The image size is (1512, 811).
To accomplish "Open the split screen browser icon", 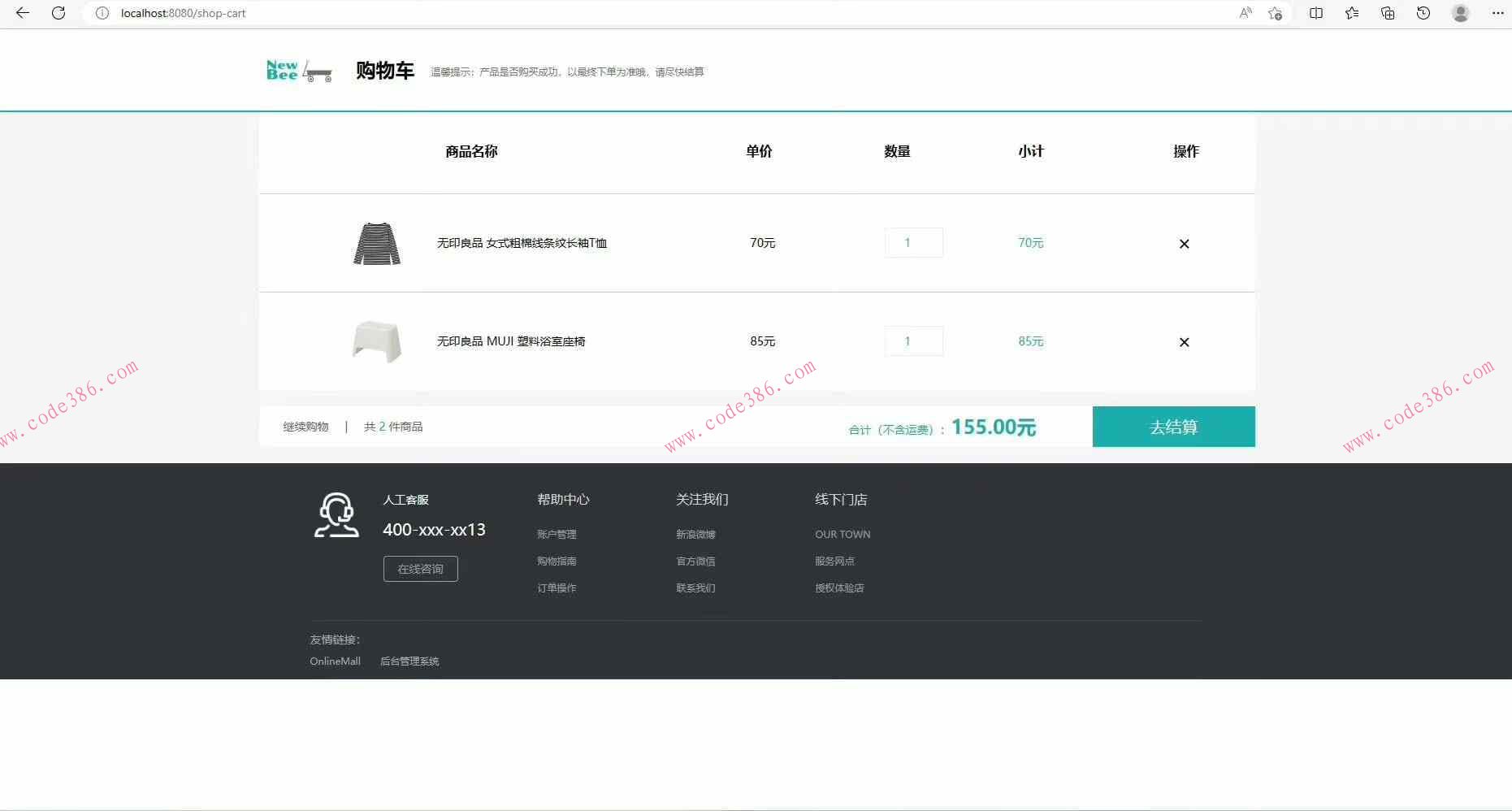I will click(x=1315, y=13).
